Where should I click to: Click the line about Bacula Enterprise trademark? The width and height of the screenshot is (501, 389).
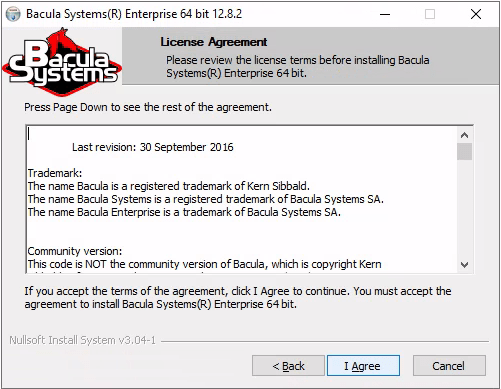coord(184,212)
